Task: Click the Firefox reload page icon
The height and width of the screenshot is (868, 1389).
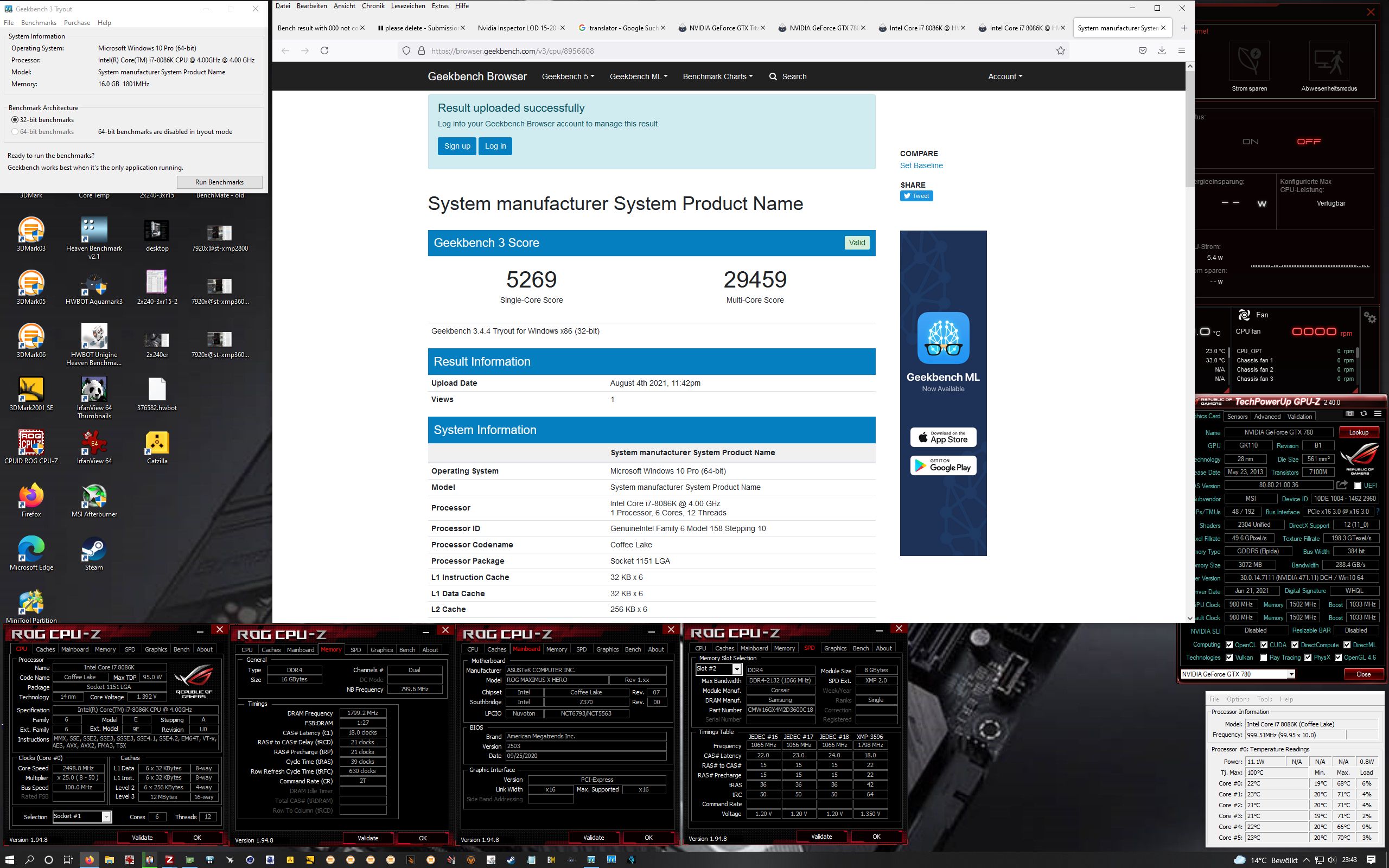Action: (324, 50)
